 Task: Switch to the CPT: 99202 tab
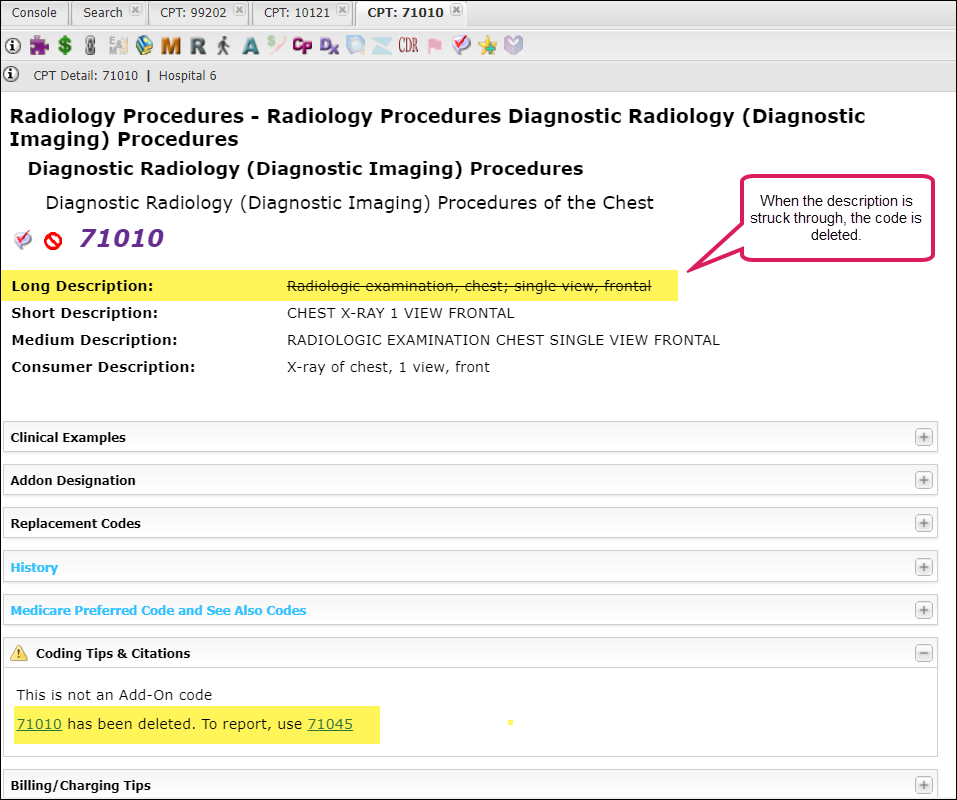pos(193,13)
